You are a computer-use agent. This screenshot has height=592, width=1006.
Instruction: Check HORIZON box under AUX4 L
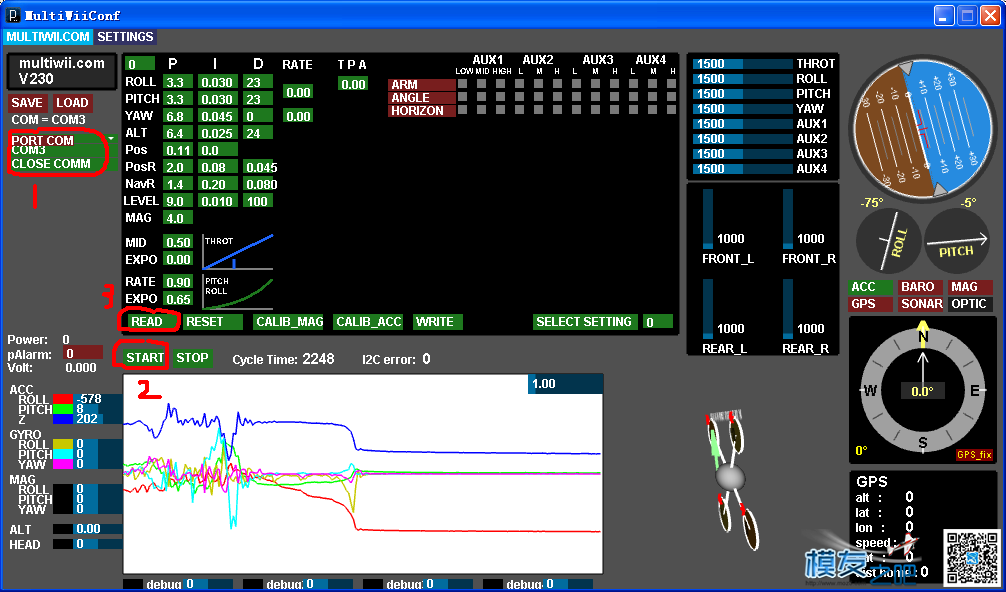[634, 110]
